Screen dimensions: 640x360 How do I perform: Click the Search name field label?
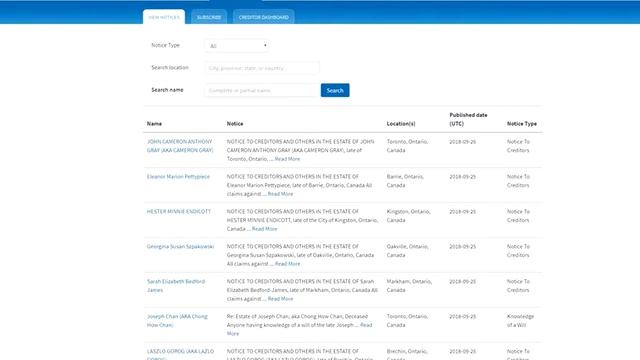pyautogui.click(x=167, y=90)
